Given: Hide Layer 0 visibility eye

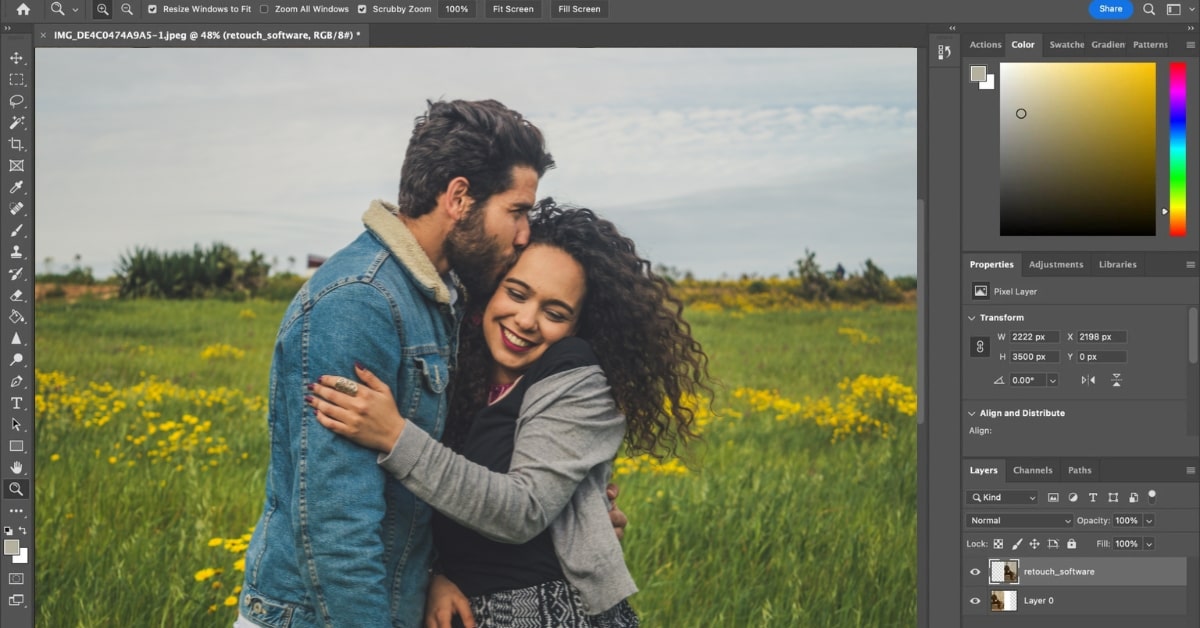Looking at the screenshot, I should [x=975, y=601].
